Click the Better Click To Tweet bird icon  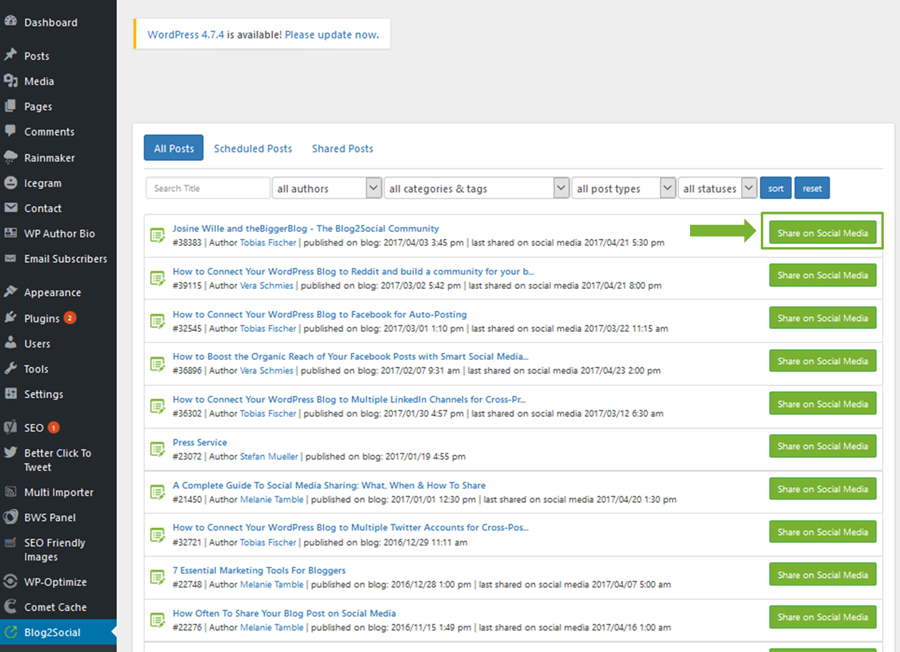10,452
